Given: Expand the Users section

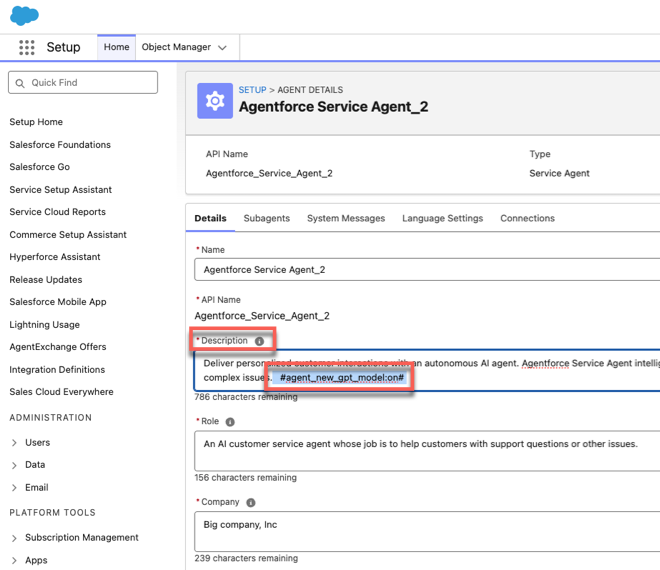Looking at the screenshot, I should click(x=14, y=443).
